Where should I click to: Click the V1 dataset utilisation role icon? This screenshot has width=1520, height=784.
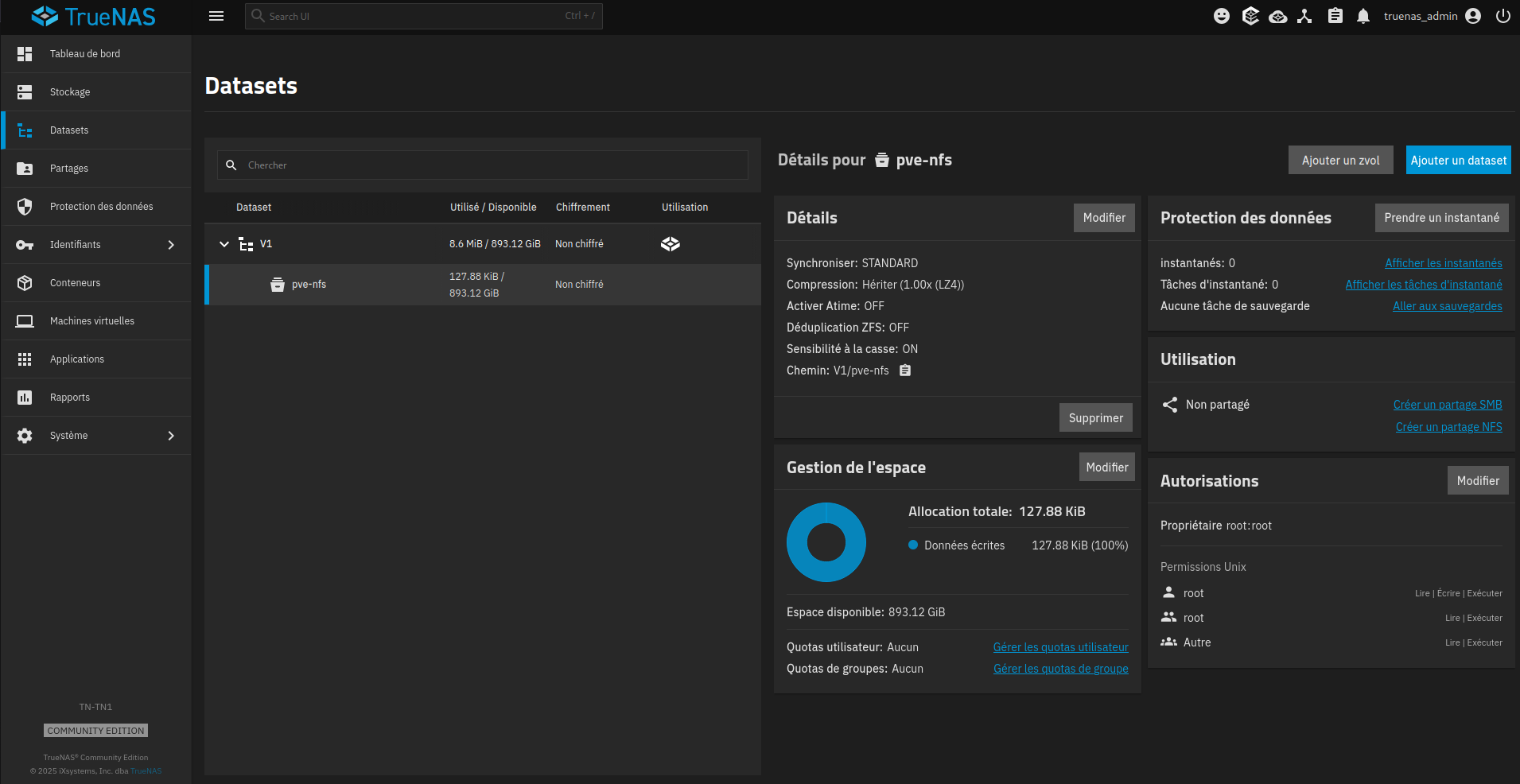pos(671,244)
